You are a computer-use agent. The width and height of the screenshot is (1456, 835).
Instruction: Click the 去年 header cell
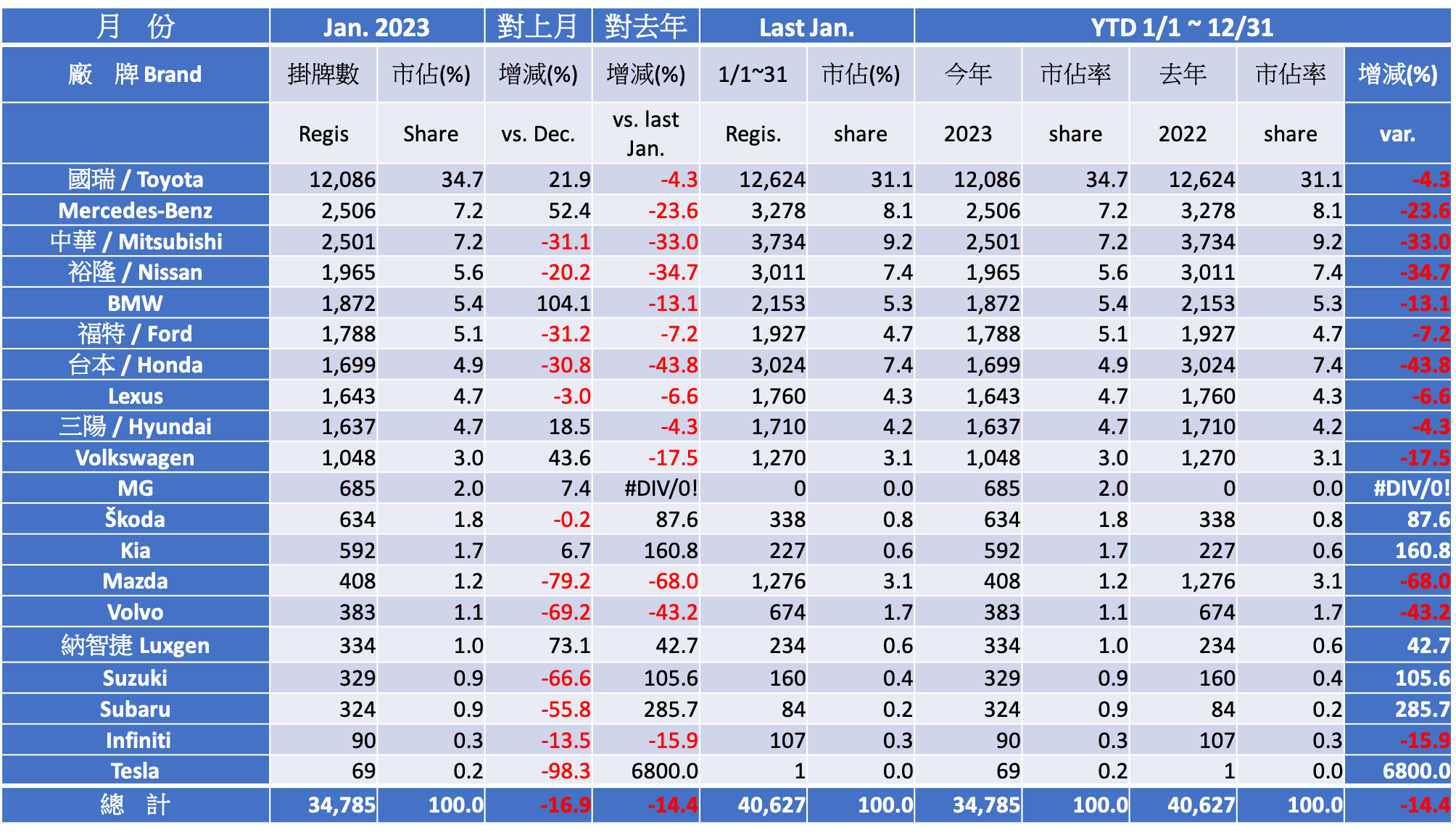[x=1183, y=74]
